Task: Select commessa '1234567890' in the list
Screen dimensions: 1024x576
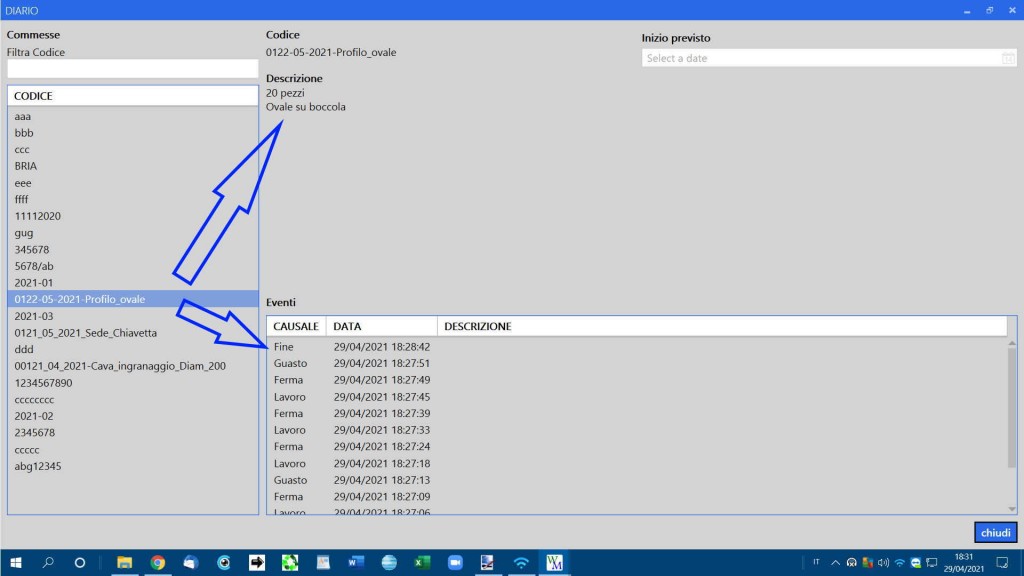Action: tap(133, 383)
